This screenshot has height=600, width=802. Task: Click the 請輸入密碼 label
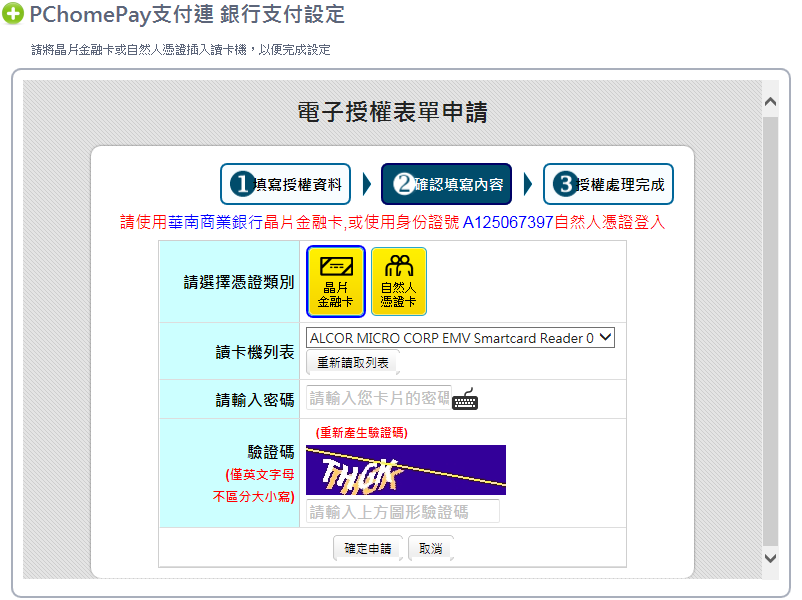255,399
